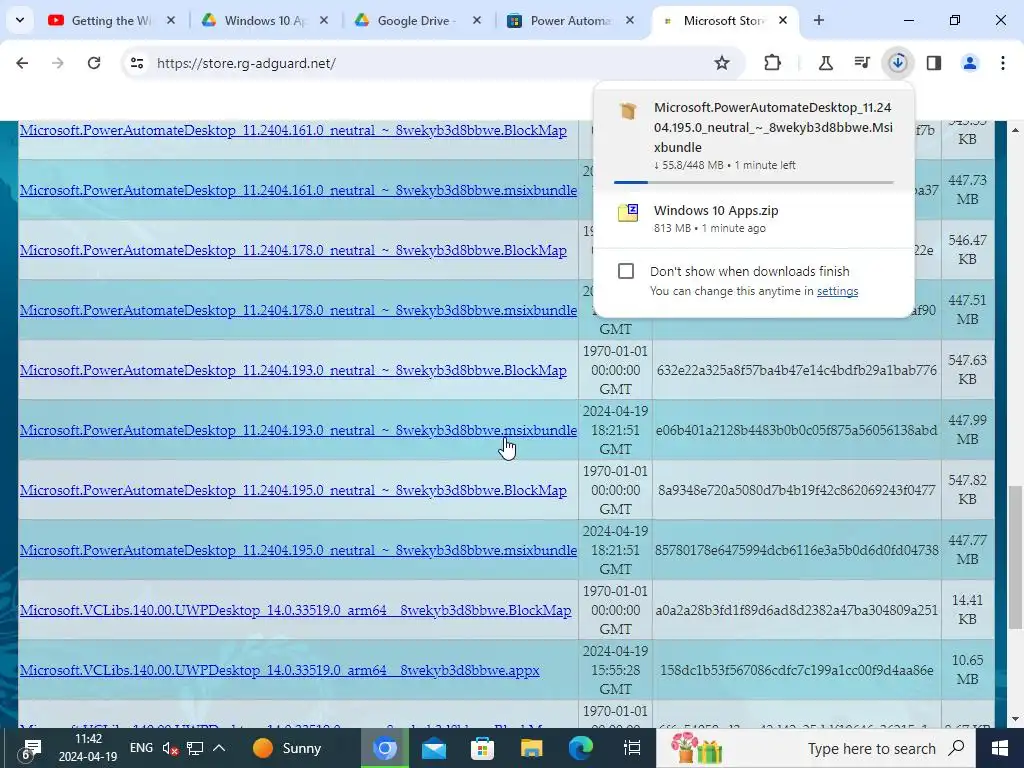Select the Microsoft Store tab
The image size is (1024, 768).
pyautogui.click(x=722, y=20)
